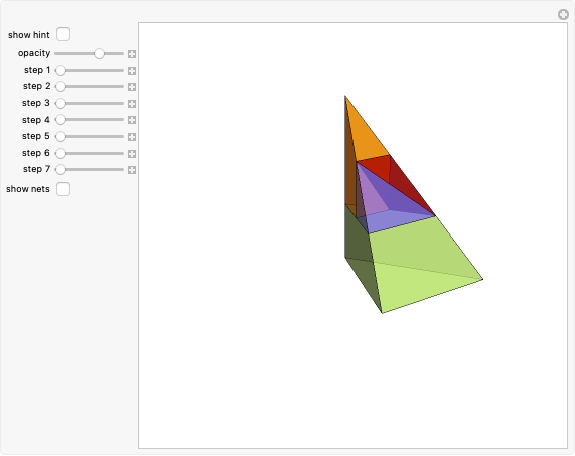
Task: Open the step 5 plus icon
Action: (x=132, y=137)
